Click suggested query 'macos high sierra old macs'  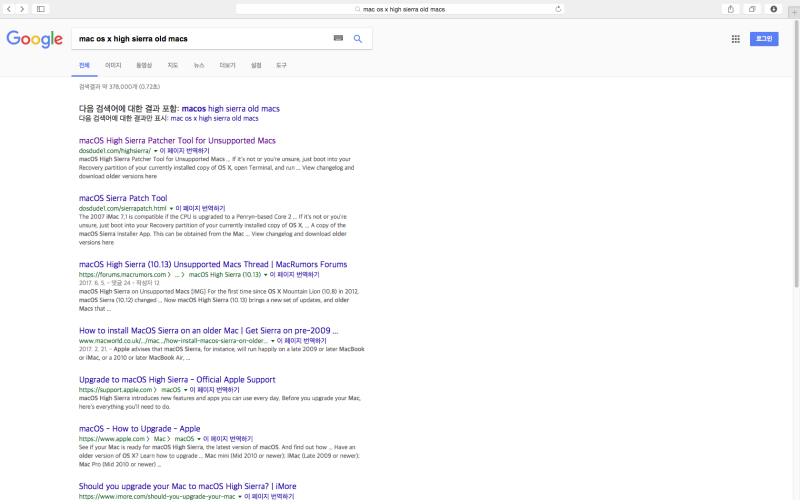[x=231, y=109]
